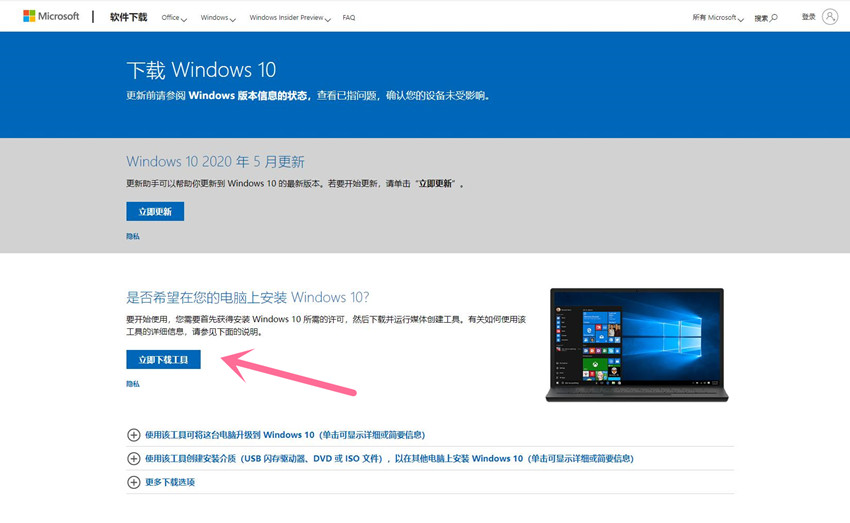850x523 pixels.
Task: Click the Windows 10 2020 年 5 月更新 heading
Action: 215,162
